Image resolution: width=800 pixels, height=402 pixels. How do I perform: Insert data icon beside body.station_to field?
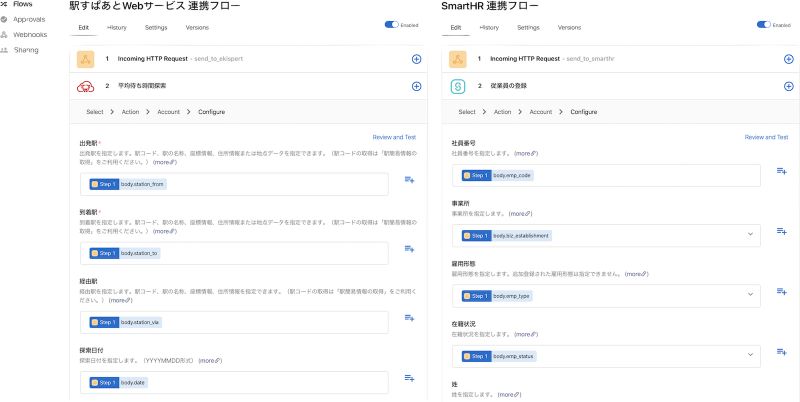coord(409,249)
